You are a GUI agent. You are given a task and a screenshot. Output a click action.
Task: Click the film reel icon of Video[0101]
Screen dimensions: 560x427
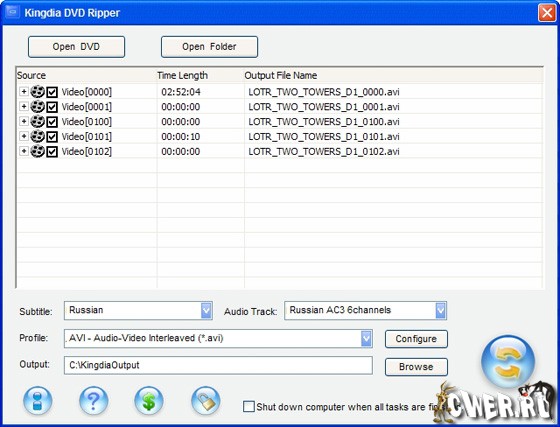(38, 136)
